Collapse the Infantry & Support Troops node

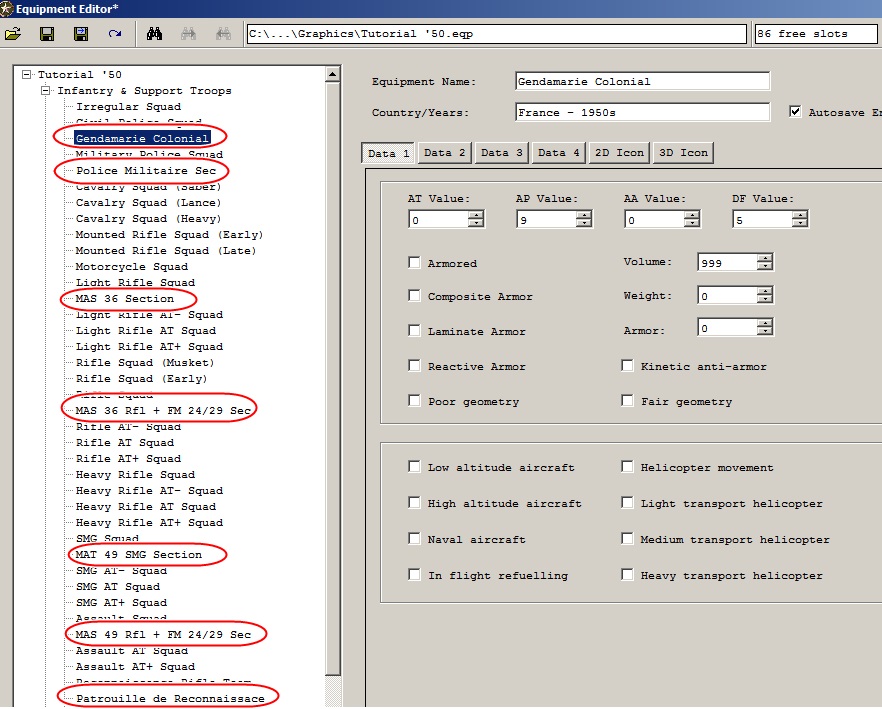tap(46, 91)
